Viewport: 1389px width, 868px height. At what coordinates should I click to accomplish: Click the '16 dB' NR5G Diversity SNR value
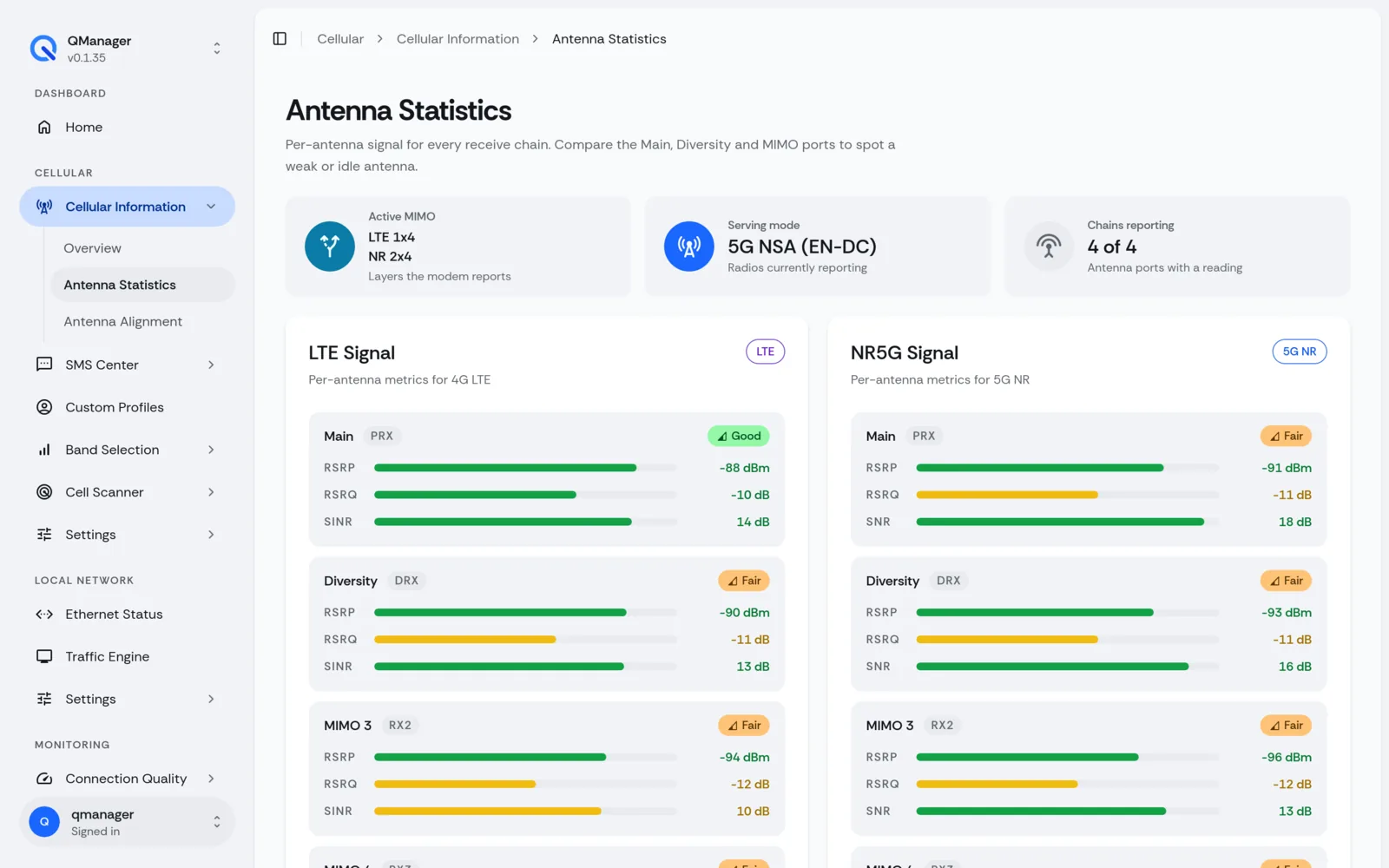pos(1294,667)
